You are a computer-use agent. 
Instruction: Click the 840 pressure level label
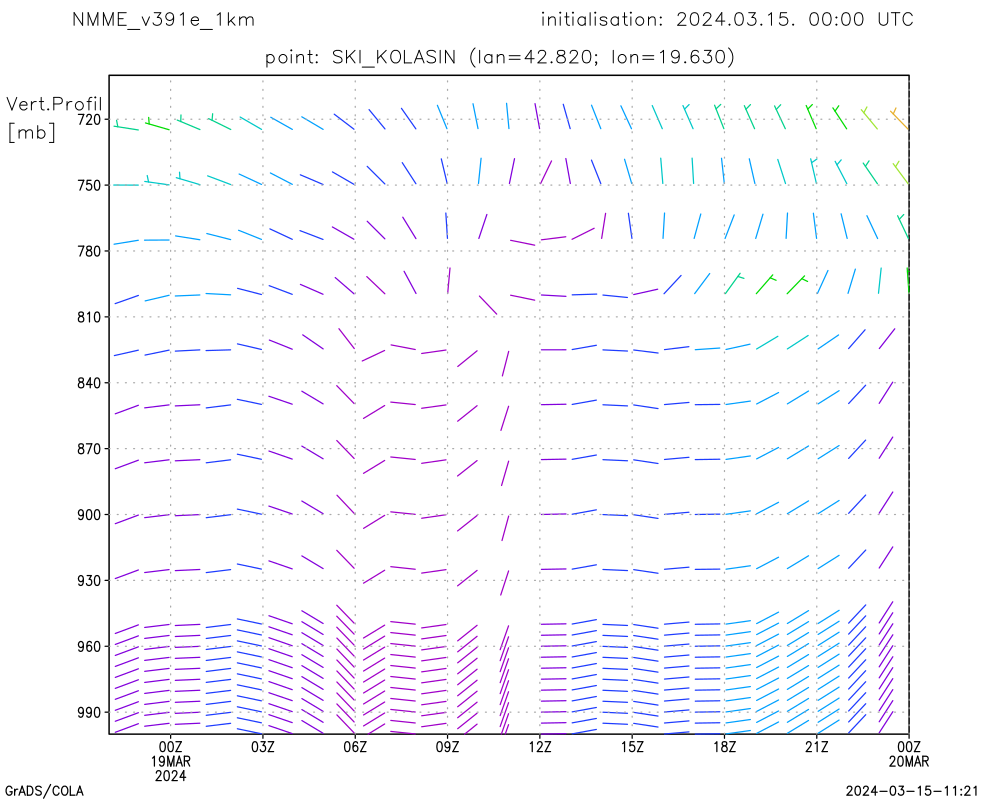(89, 383)
